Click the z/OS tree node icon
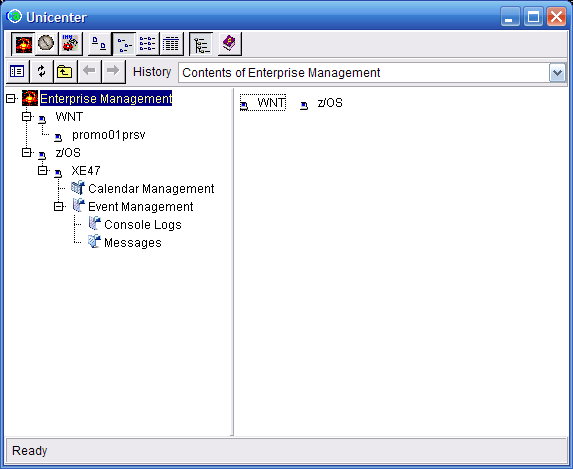Screen dimensions: 573x469 [x=42, y=155]
